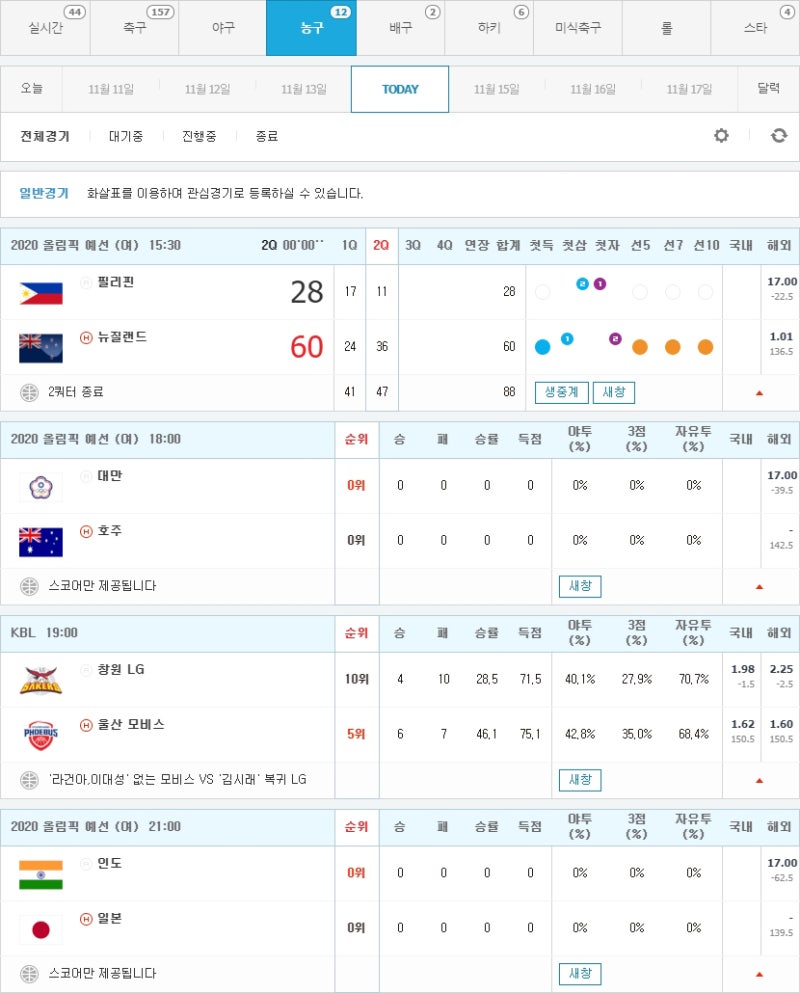Screen dimensions: 800x993
Task: Switch to the 축구 sport tab
Action: tap(134, 28)
